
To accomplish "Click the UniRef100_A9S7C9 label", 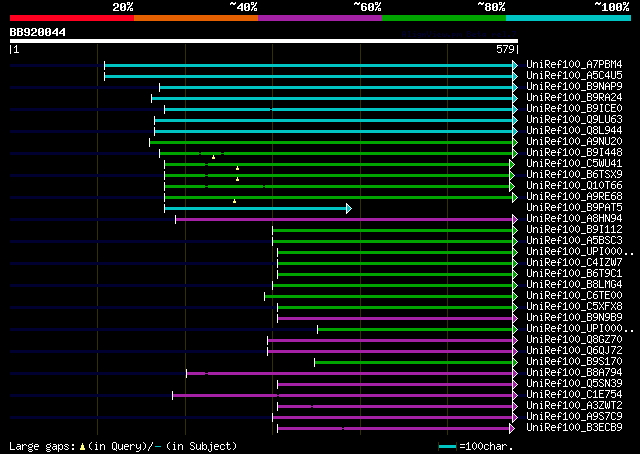I will (574, 417).
